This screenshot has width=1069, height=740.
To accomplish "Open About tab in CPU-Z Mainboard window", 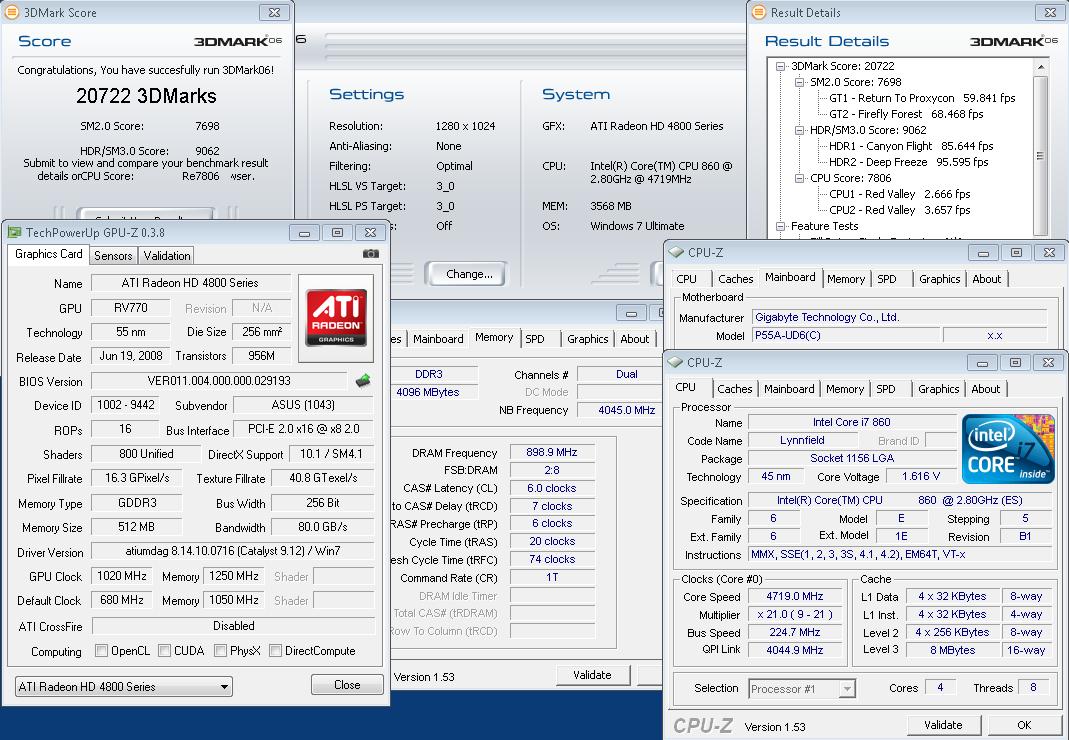I will point(987,279).
